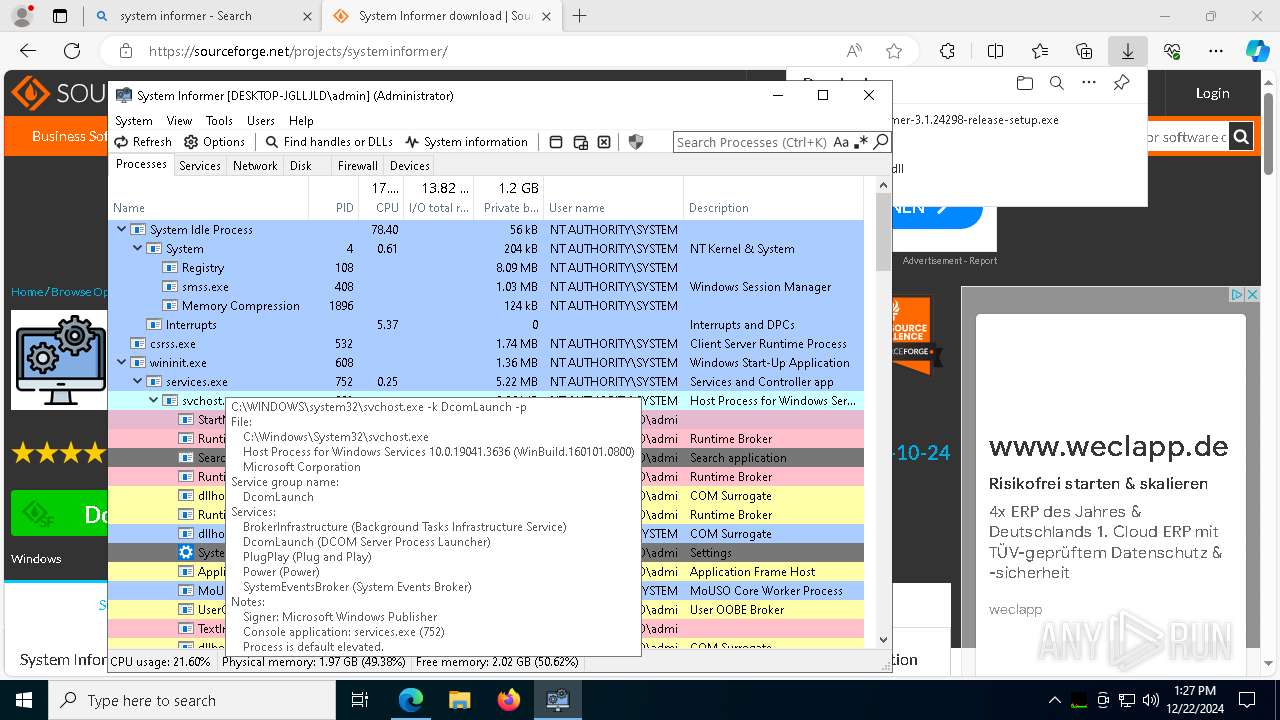The image size is (1280, 720).
Task: Pin the Downloads panel
Action: click(1122, 84)
